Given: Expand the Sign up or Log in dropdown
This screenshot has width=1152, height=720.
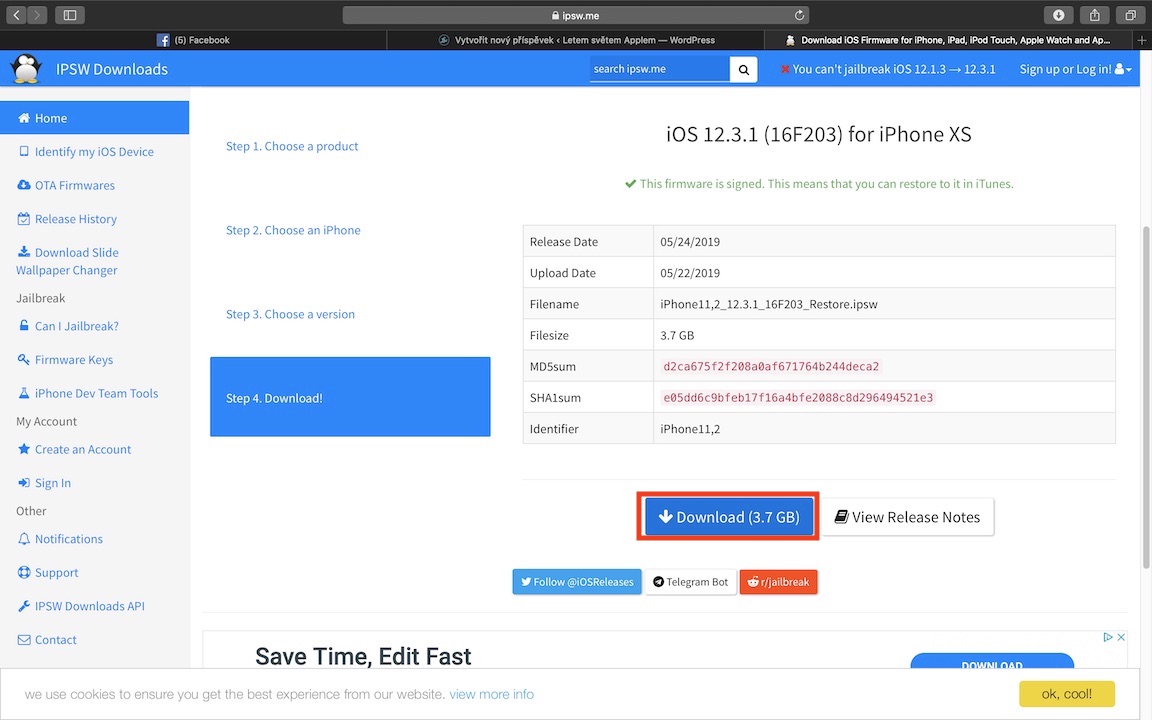Looking at the screenshot, I should pos(1075,69).
